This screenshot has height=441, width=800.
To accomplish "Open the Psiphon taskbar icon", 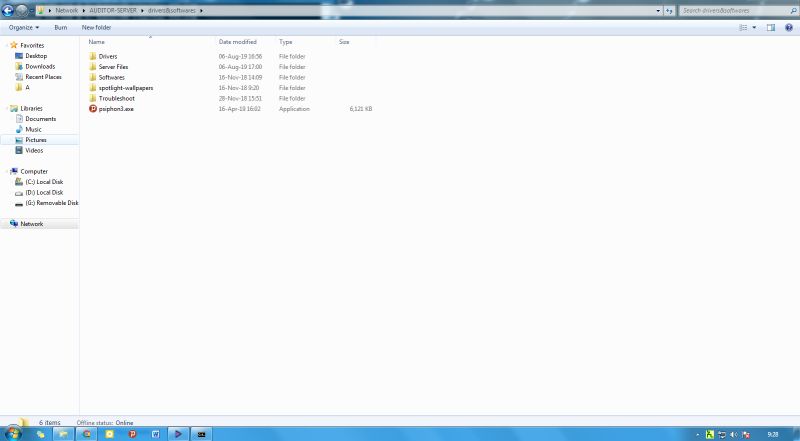I will tap(133, 434).
